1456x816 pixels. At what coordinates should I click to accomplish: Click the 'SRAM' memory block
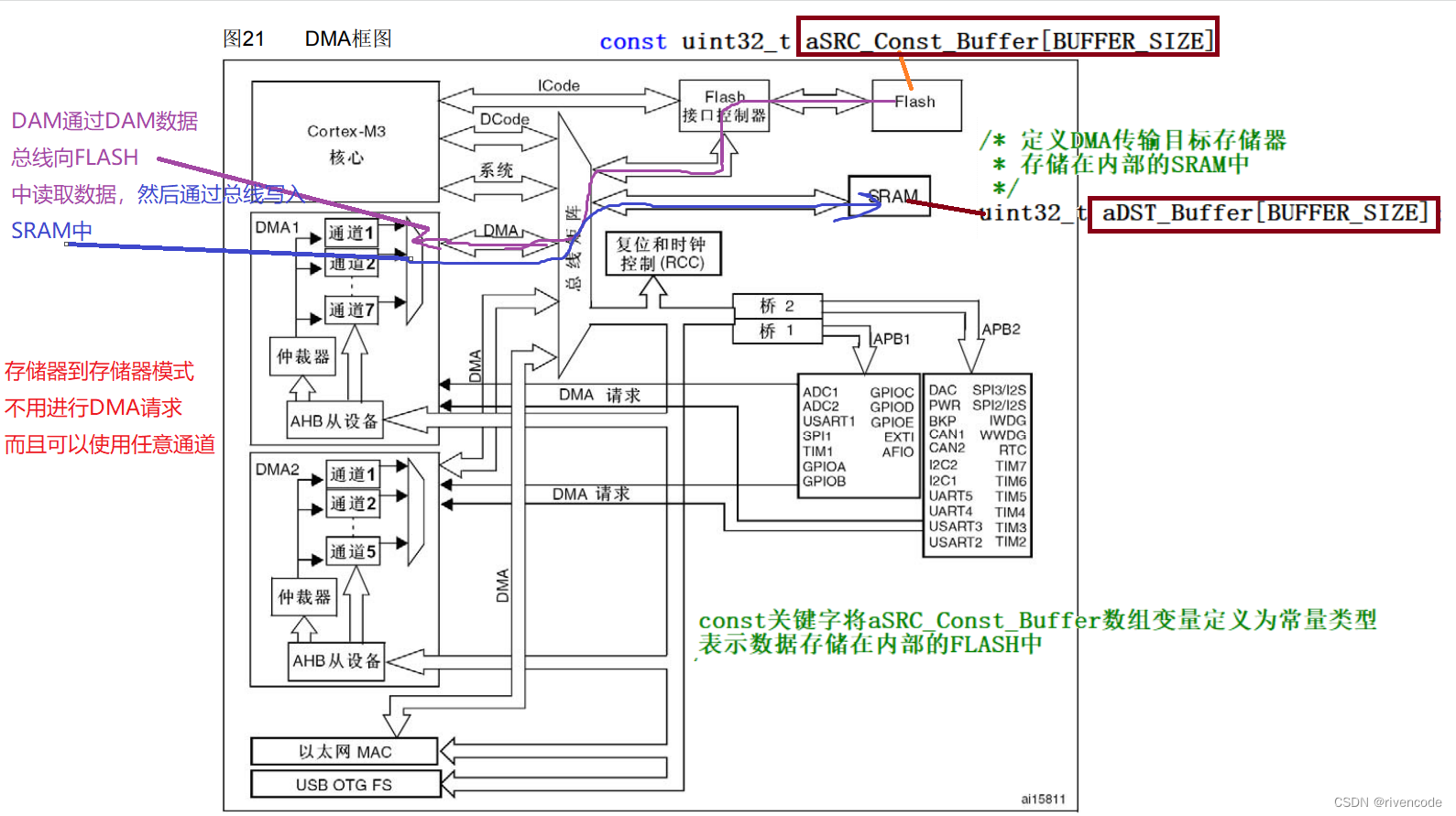[x=890, y=196]
